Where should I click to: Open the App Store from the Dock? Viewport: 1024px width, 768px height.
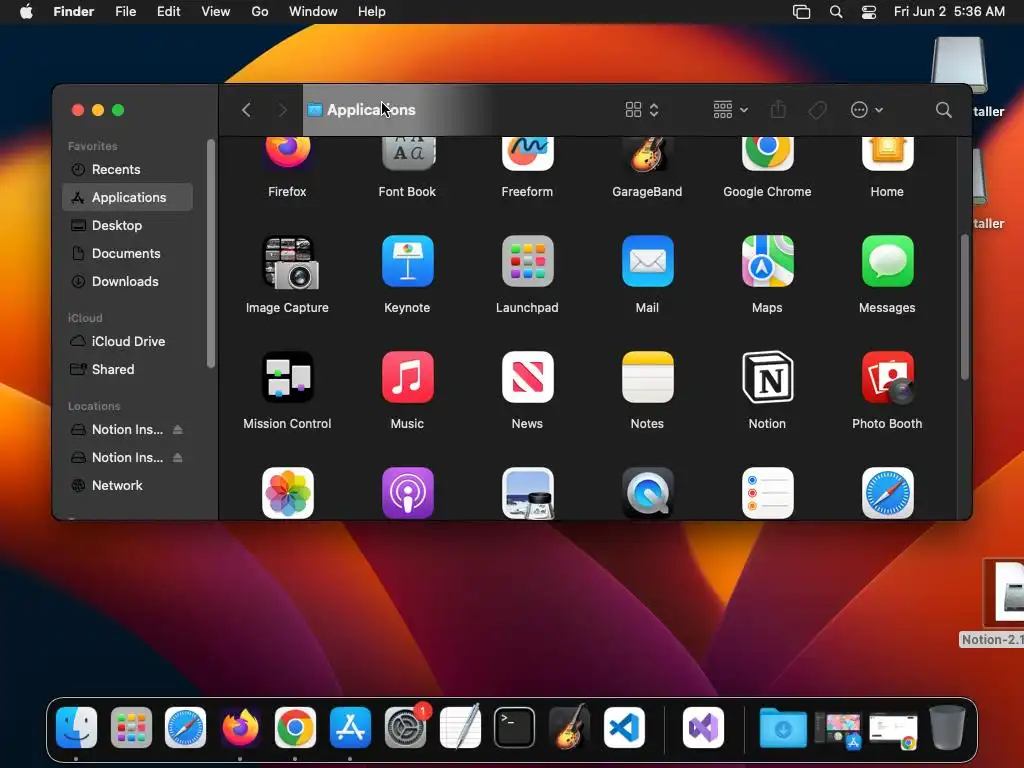point(350,727)
